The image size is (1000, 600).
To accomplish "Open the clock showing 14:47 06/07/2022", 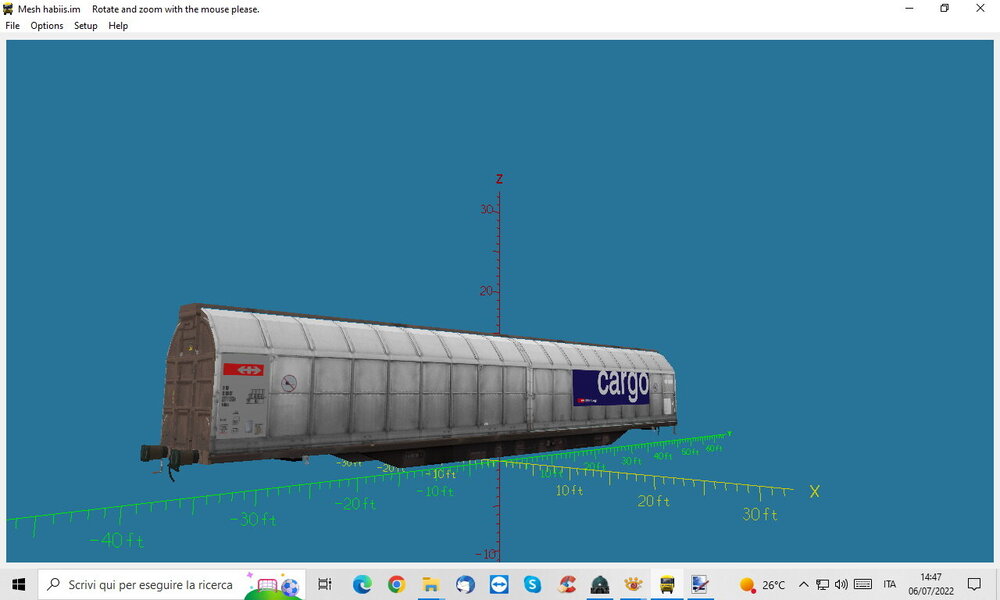I will (x=931, y=584).
